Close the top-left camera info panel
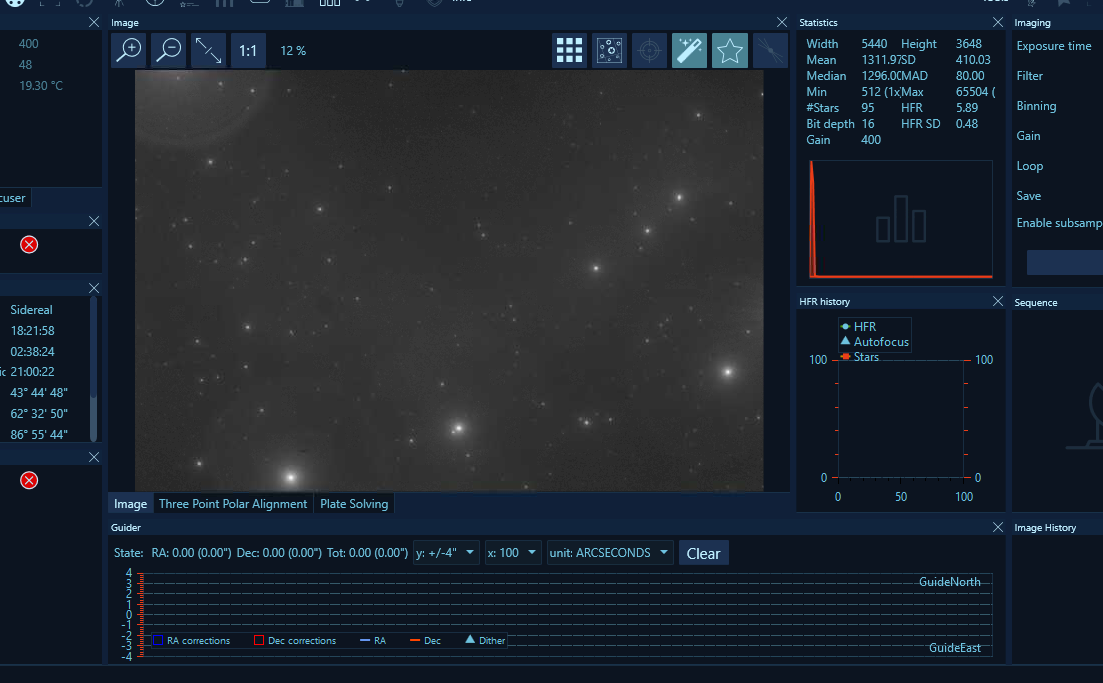The height and width of the screenshot is (683, 1103). click(x=94, y=23)
